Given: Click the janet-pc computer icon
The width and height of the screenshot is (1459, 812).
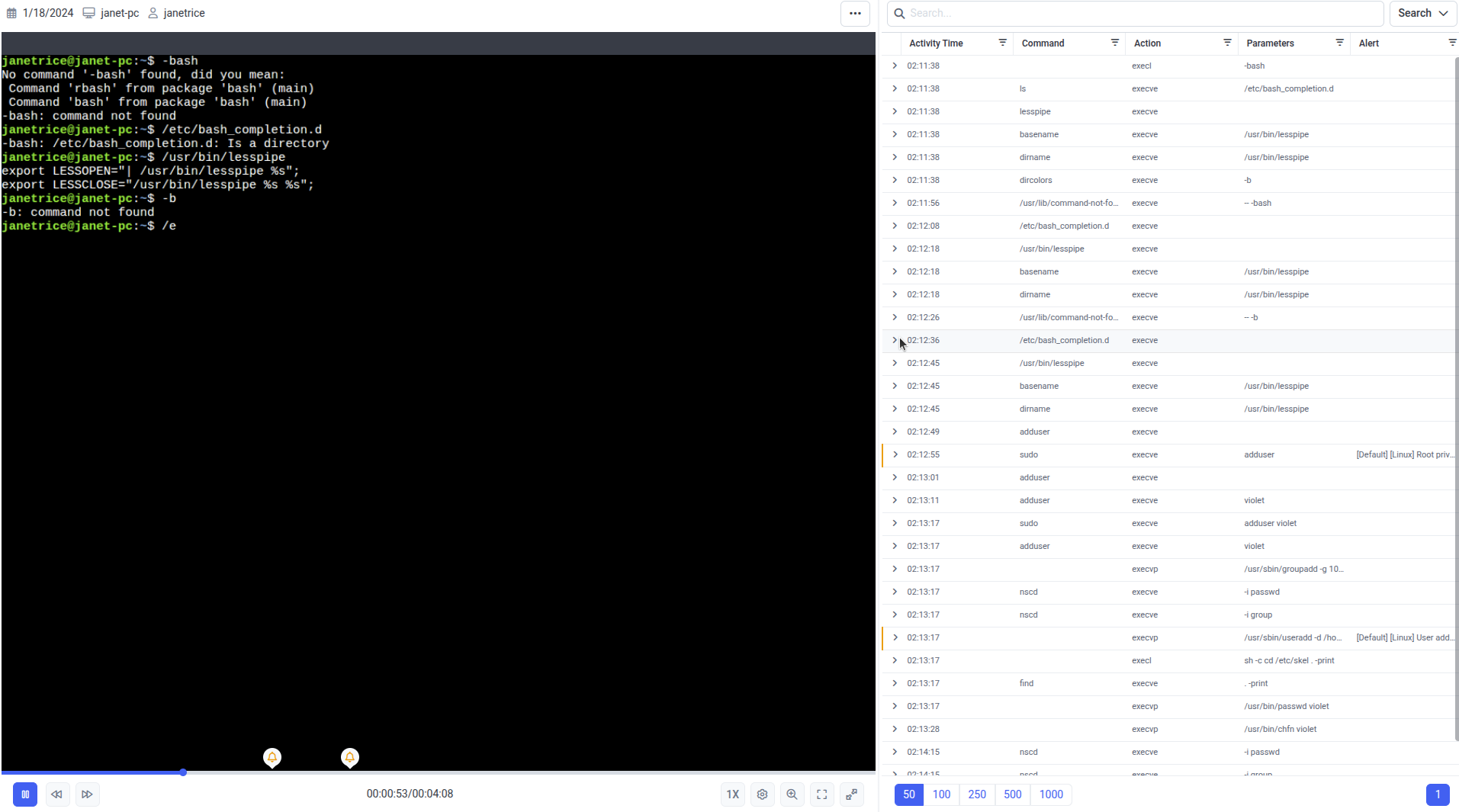Looking at the screenshot, I should [x=88, y=13].
